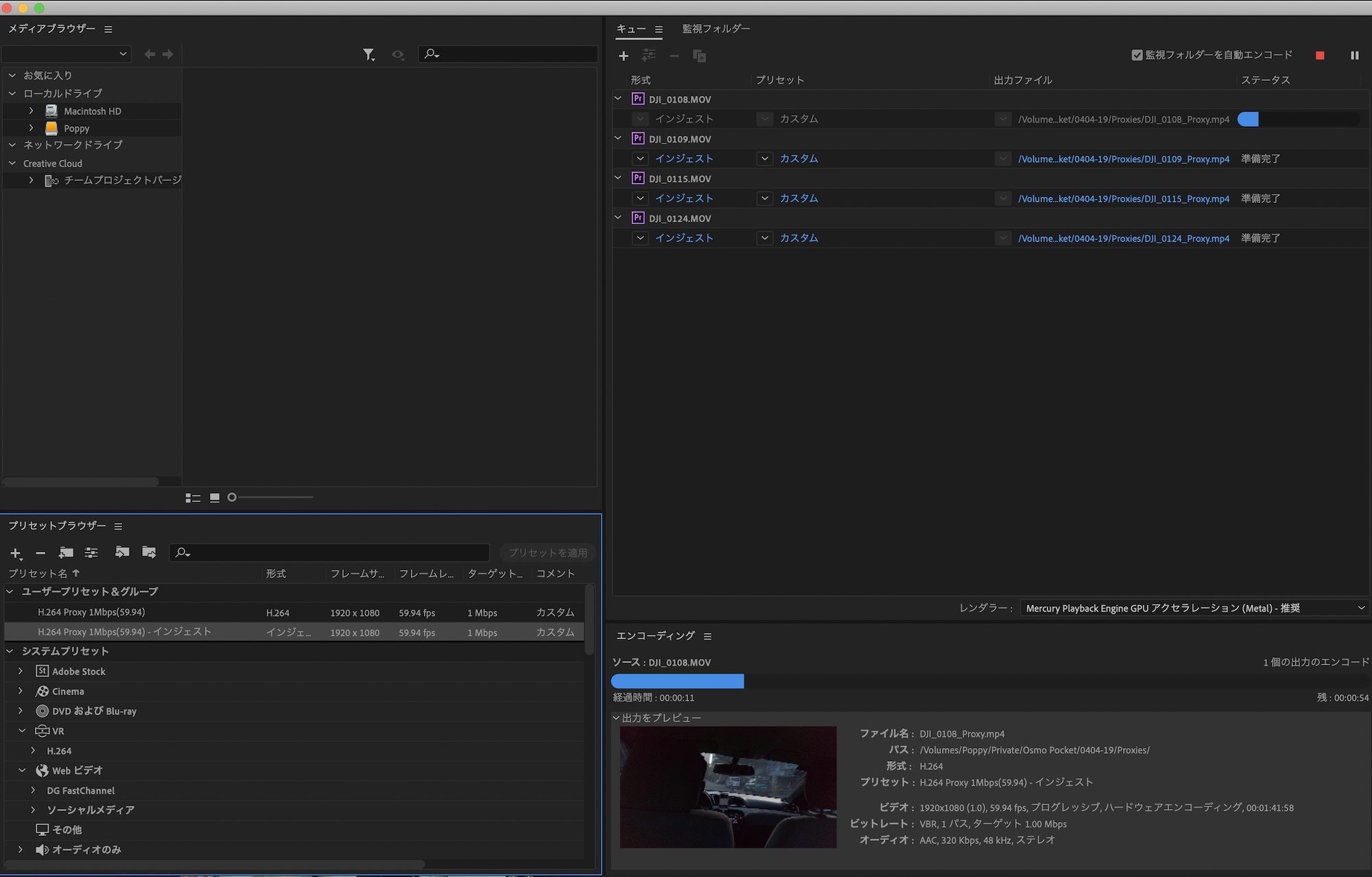Click the DJI_0115_Proxy.mp4 output file link
1372x877 pixels.
[x=1123, y=199]
